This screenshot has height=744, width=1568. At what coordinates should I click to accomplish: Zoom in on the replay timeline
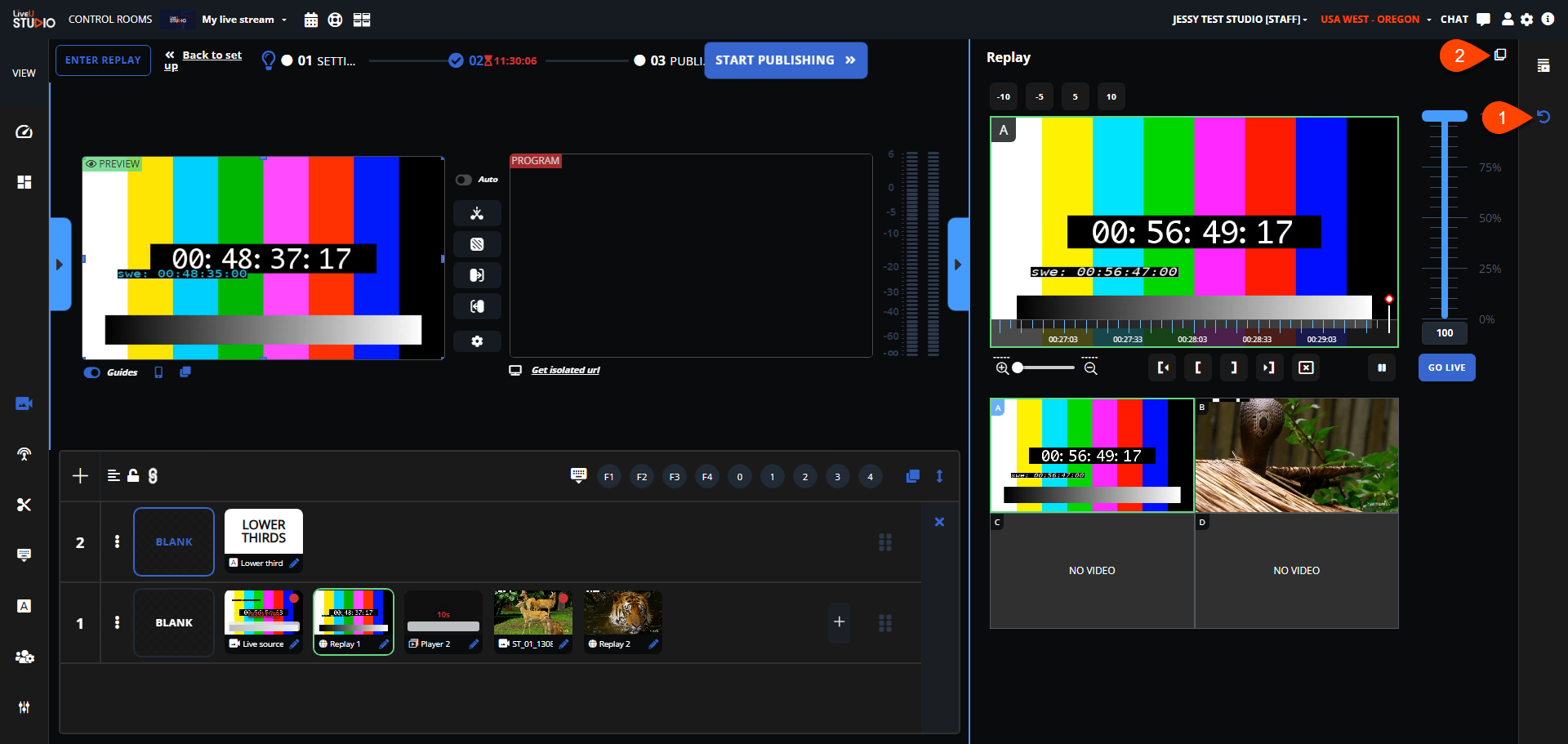pyautogui.click(x=1002, y=368)
